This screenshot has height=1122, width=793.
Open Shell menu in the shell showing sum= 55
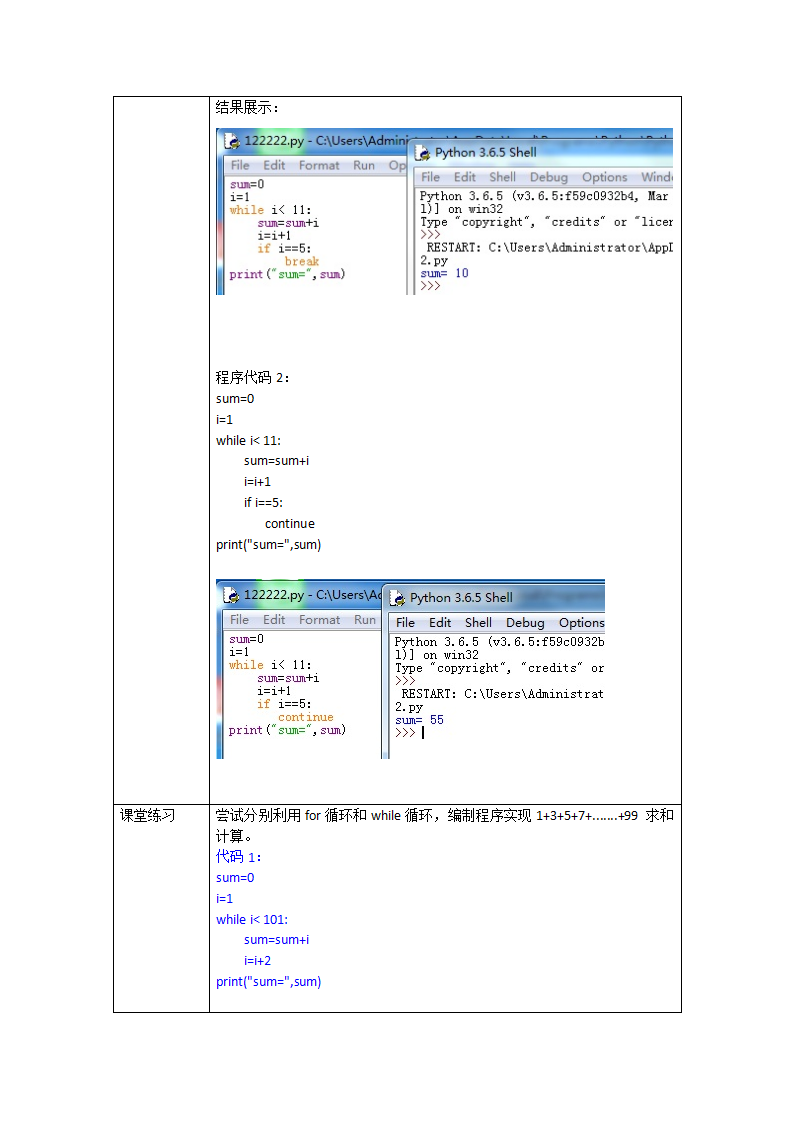point(478,623)
